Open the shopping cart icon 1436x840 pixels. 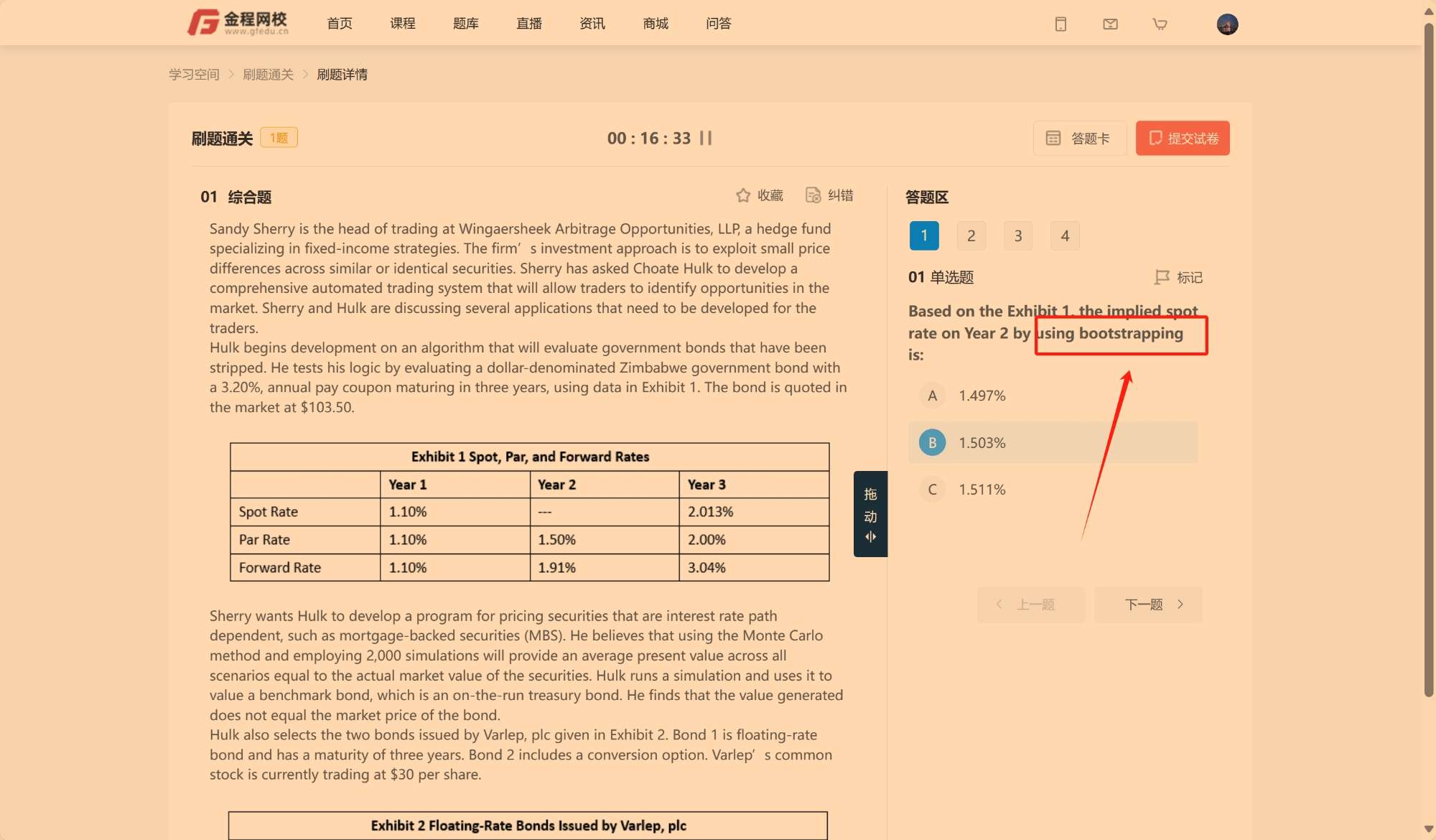(1160, 24)
